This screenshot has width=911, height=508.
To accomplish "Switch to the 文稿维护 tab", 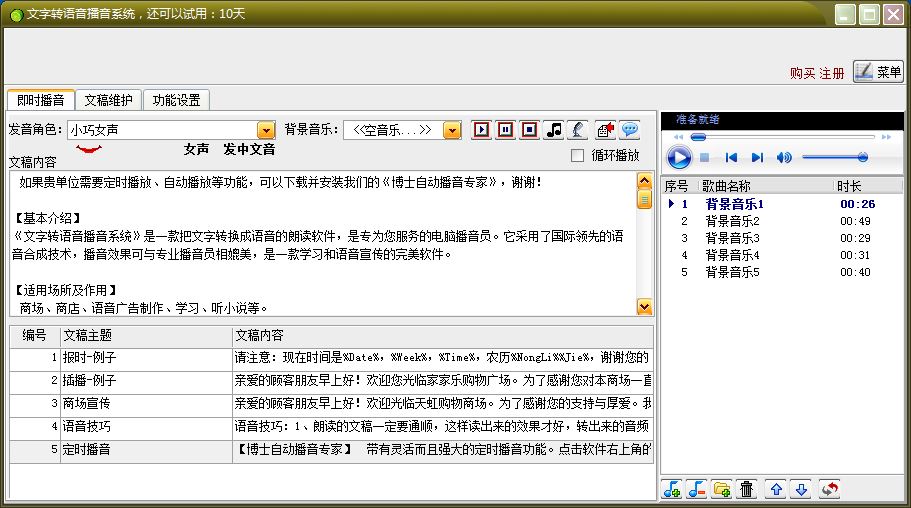I will click(109, 100).
